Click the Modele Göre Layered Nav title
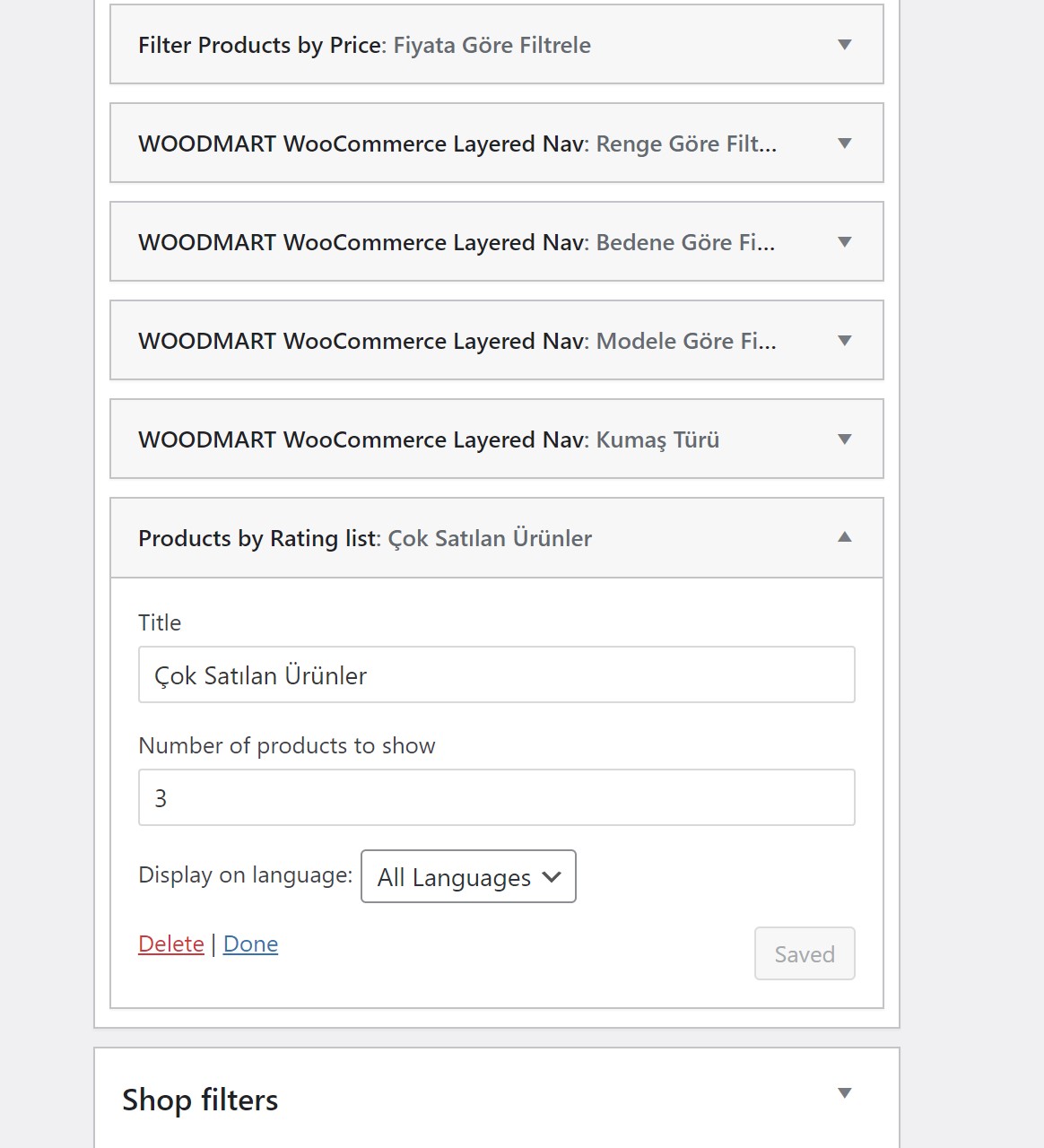The width and height of the screenshot is (1044, 1148). pyautogui.click(x=457, y=341)
